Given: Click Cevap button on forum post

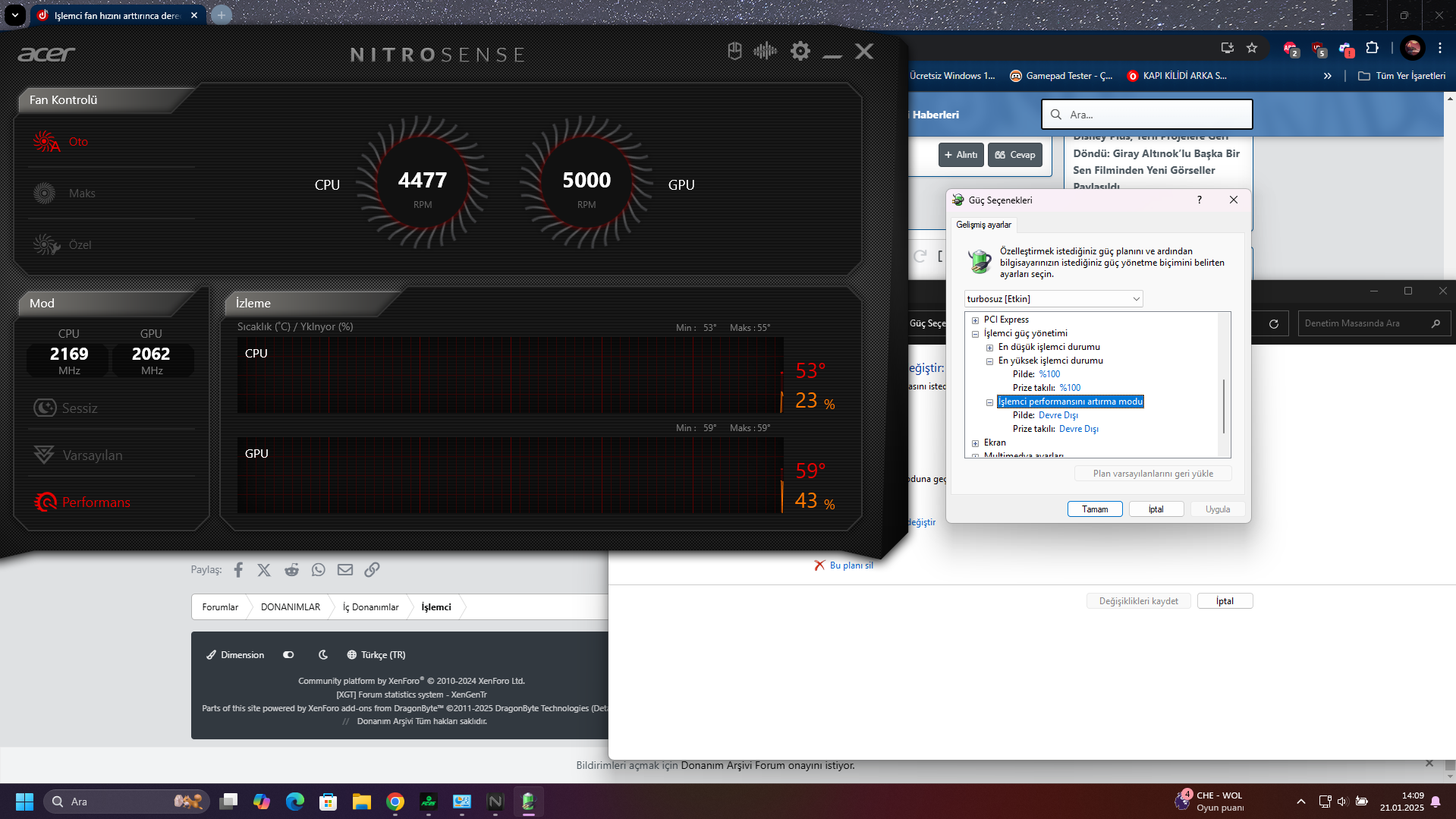Looking at the screenshot, I should coord(1015,155).
